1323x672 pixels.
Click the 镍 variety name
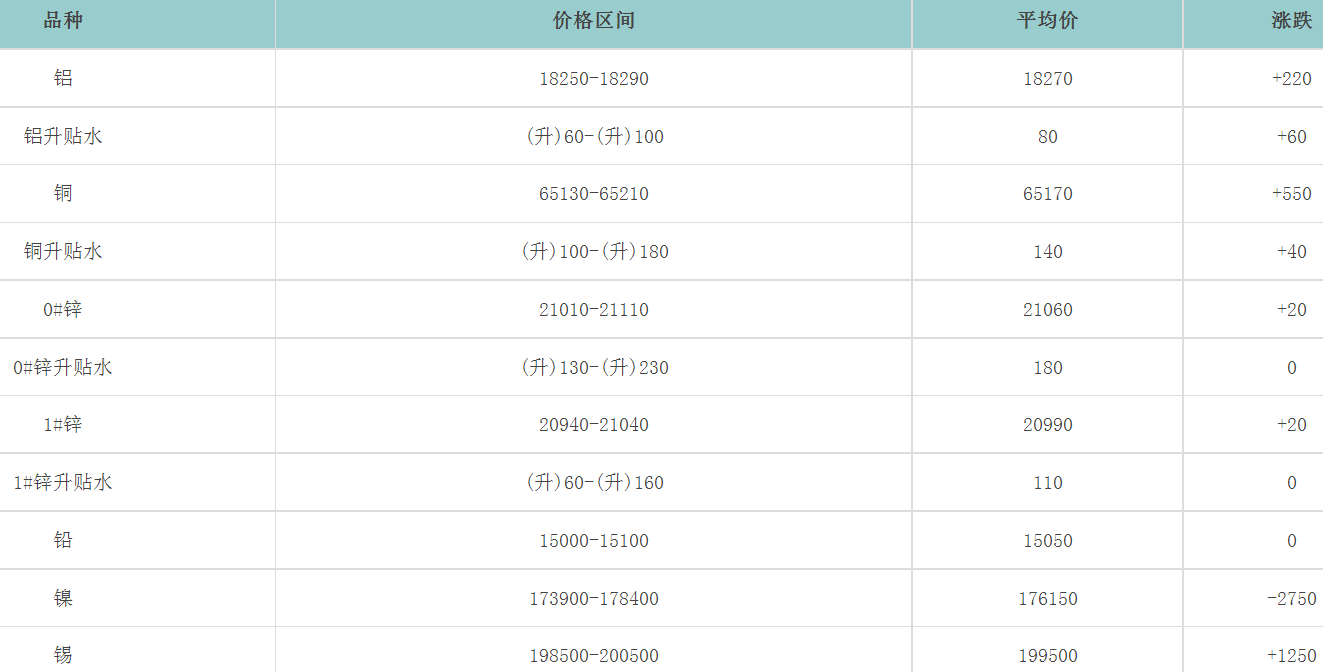pos(63,599)
